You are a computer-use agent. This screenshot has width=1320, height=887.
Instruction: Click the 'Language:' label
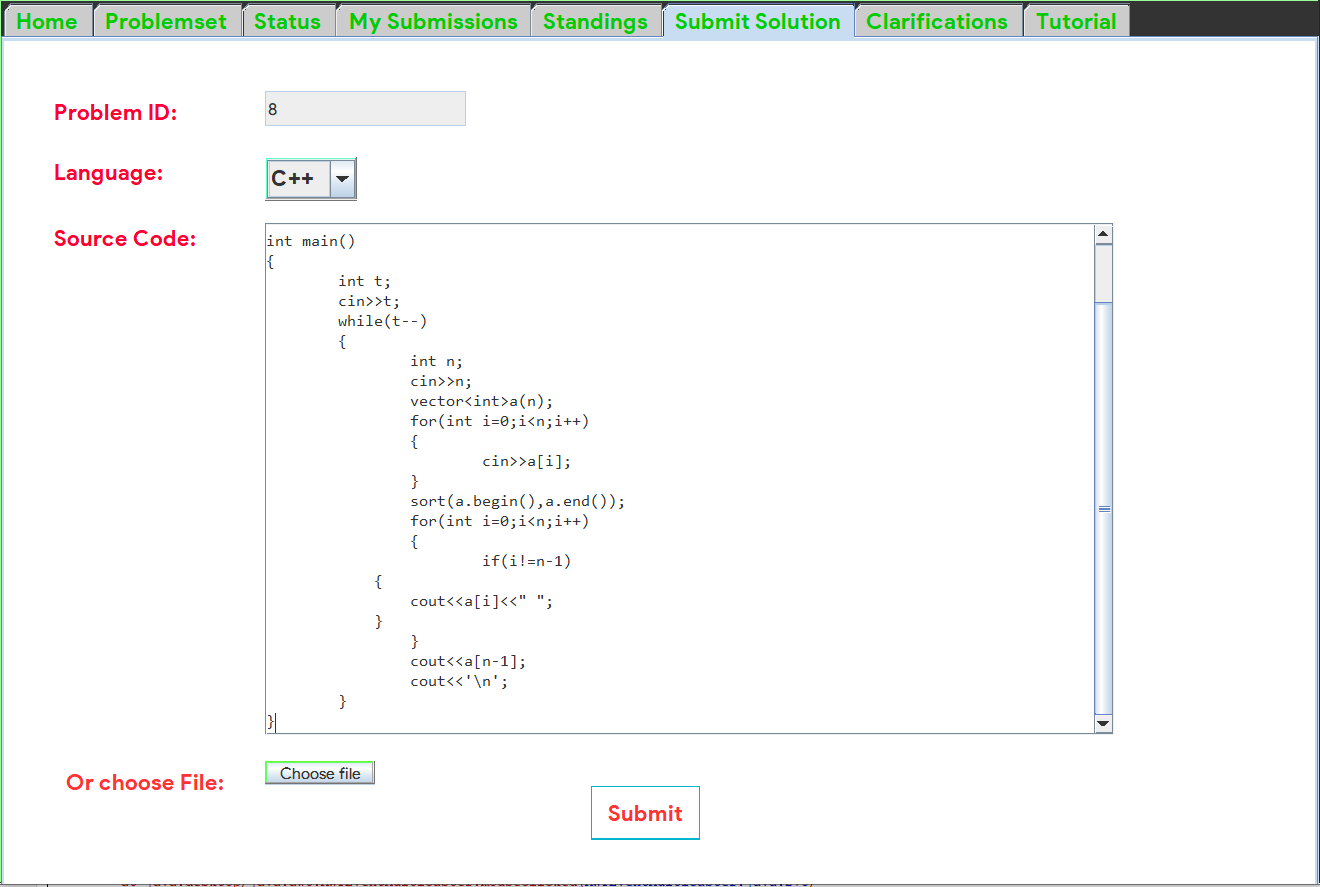tap(108, 172)
